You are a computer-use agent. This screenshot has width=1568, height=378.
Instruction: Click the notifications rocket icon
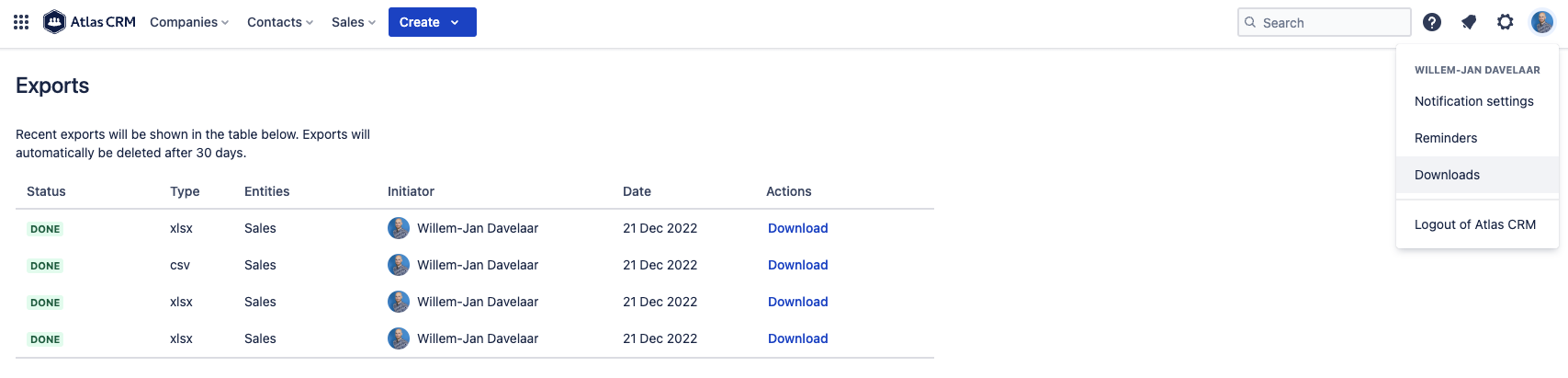(x=1469, y=22)
